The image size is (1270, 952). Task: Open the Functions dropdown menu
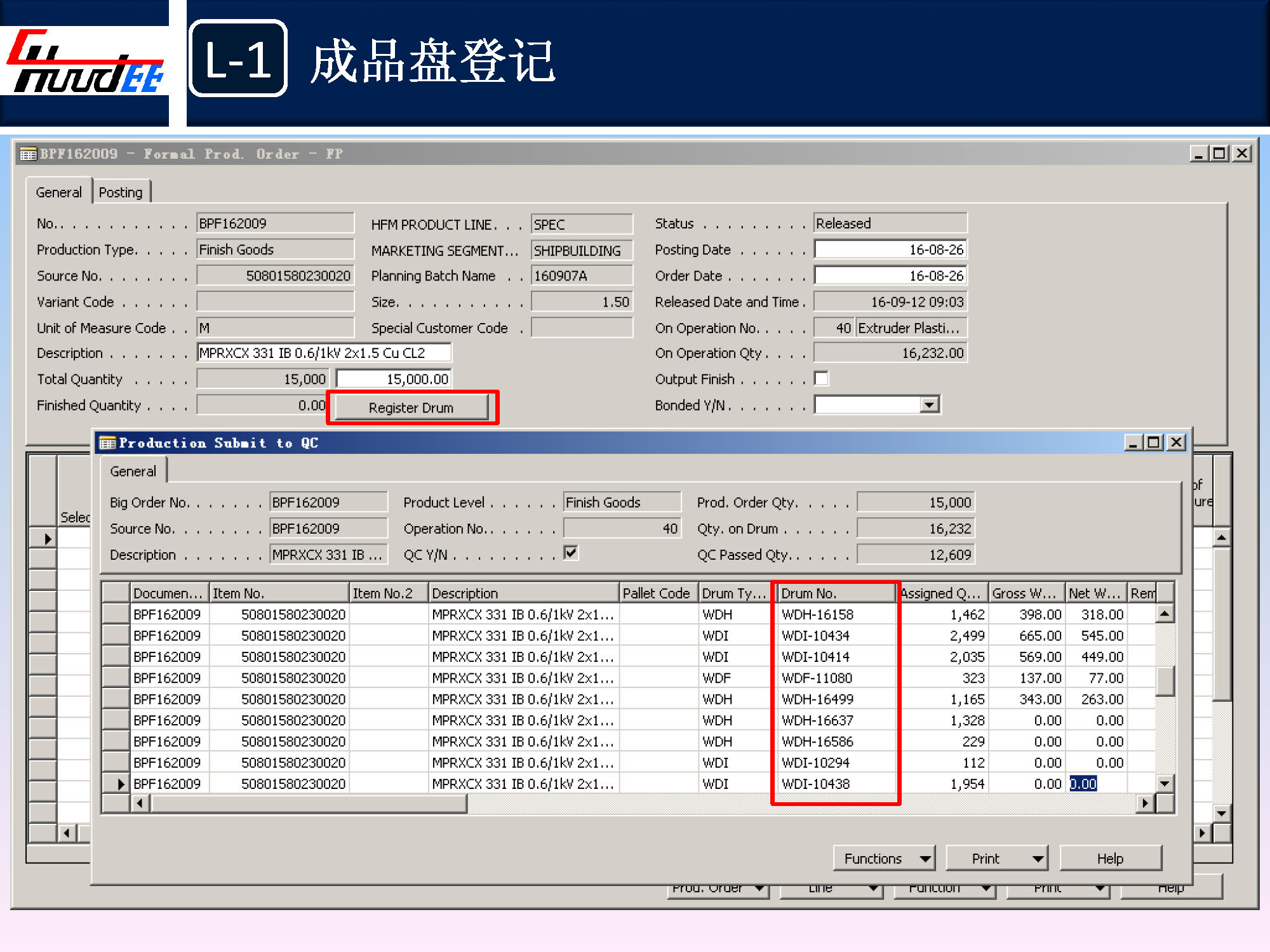click(x=884, y=859)
